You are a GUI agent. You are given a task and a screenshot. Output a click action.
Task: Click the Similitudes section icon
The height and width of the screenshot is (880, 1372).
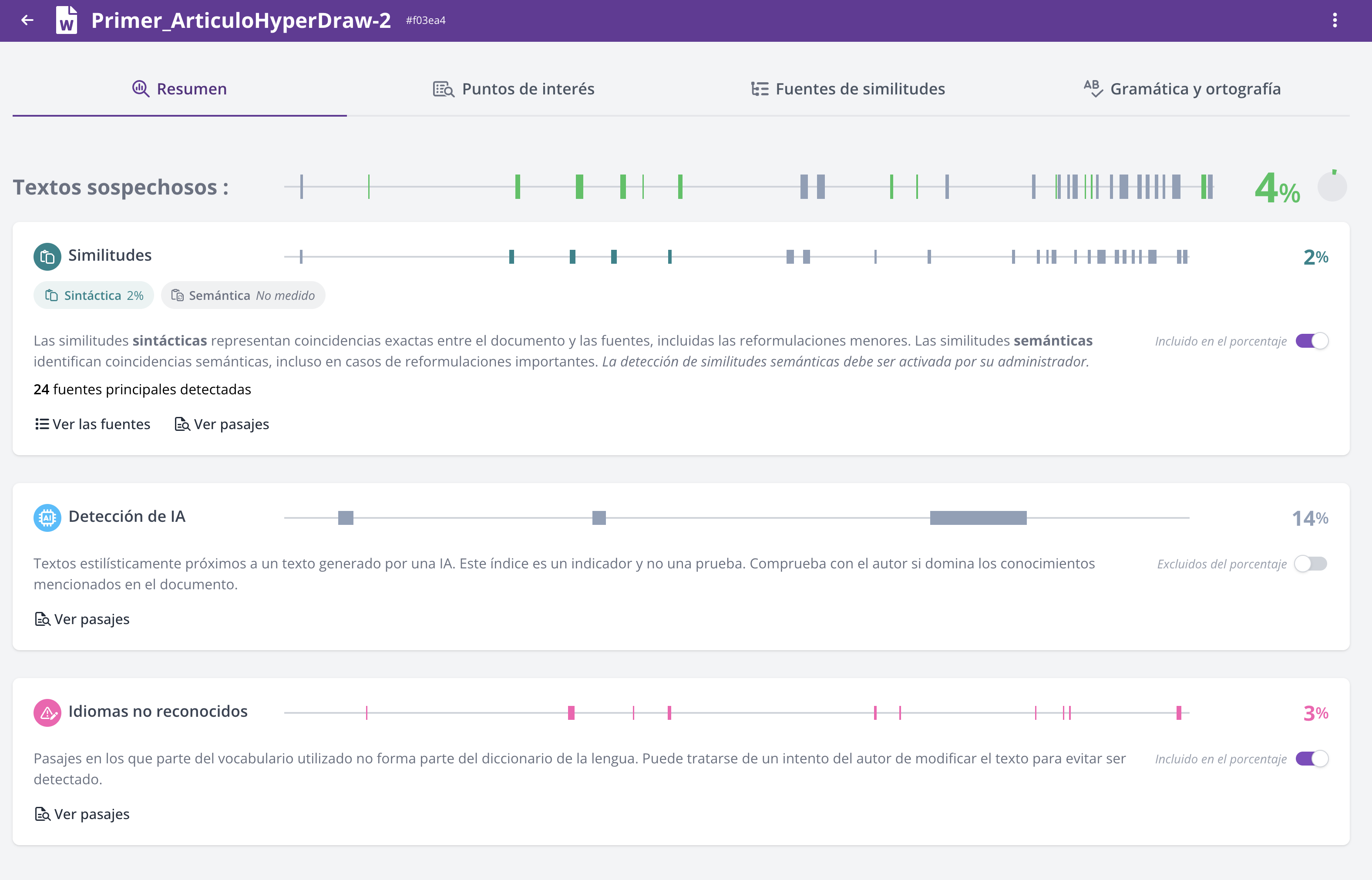47,257
